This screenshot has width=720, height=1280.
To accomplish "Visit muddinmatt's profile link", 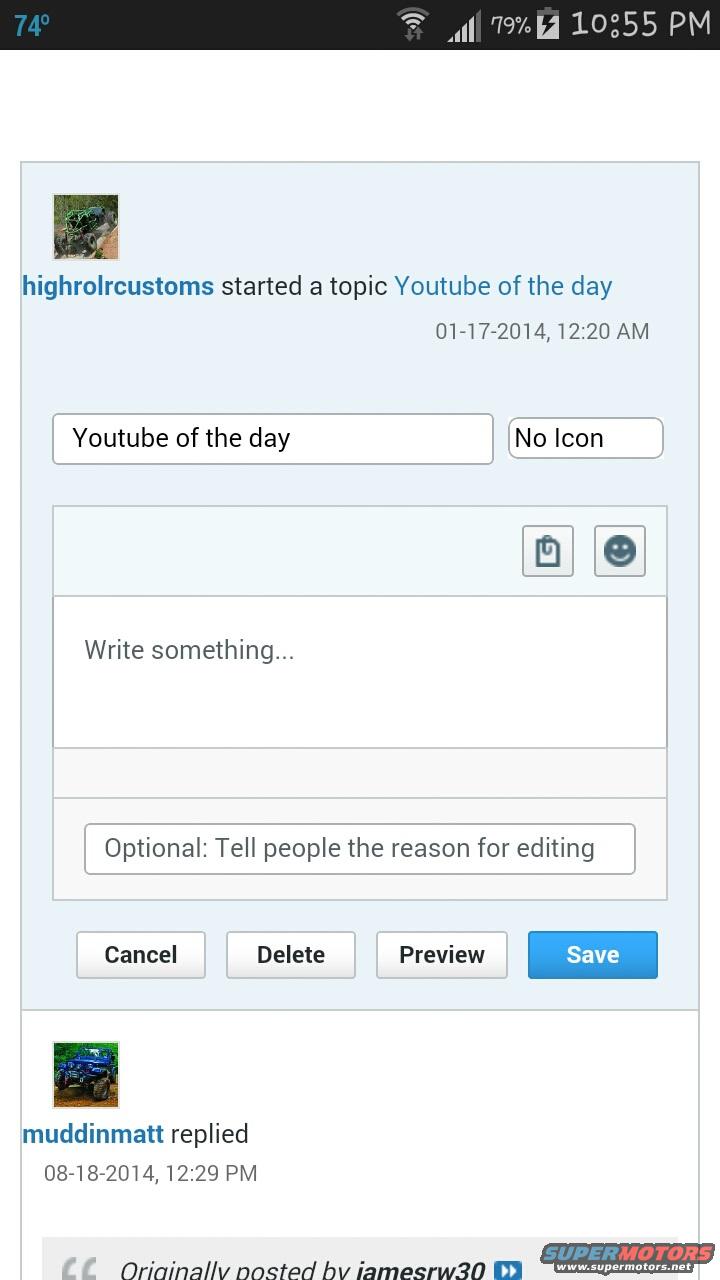I will 93,1134.
